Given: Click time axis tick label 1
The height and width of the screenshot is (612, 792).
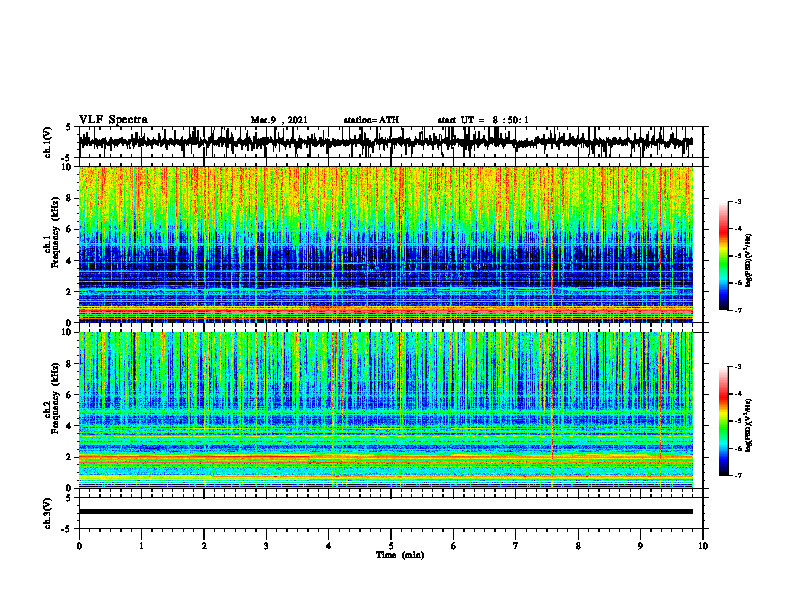Looking at the screenshot, I should pos(141,546).
